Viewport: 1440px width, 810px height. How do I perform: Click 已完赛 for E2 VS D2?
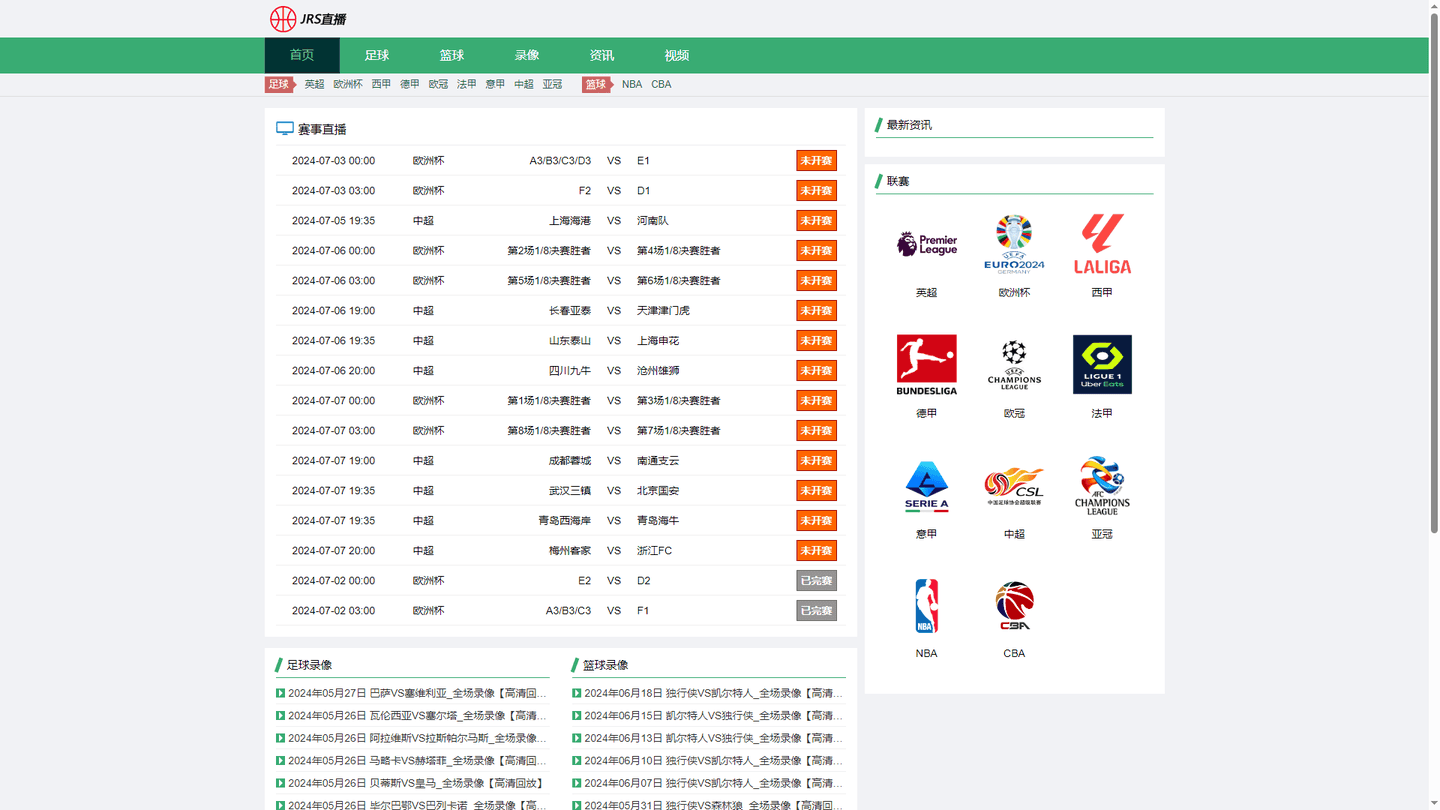click(x=816, y=581)
